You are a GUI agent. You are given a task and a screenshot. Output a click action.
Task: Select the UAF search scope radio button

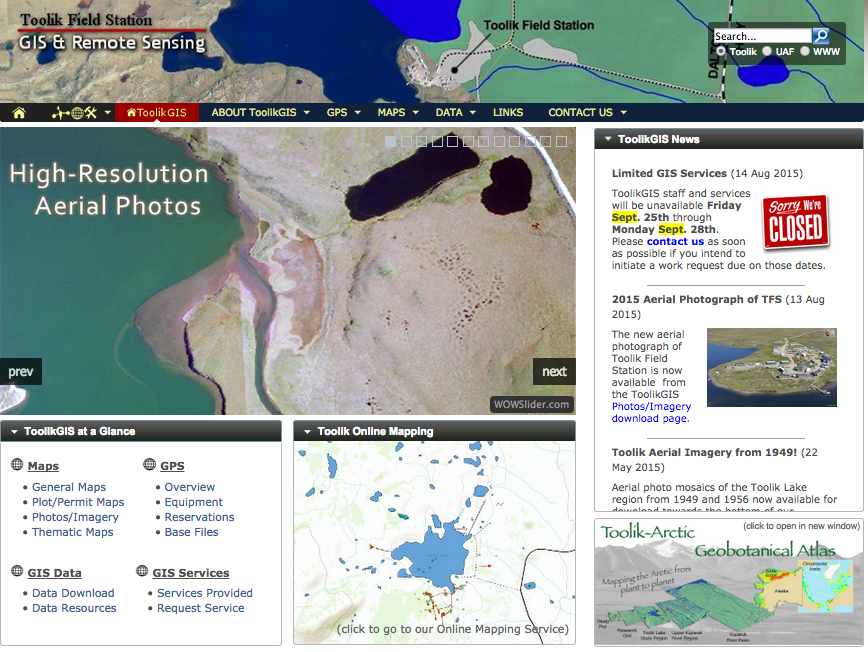[767, 51]
